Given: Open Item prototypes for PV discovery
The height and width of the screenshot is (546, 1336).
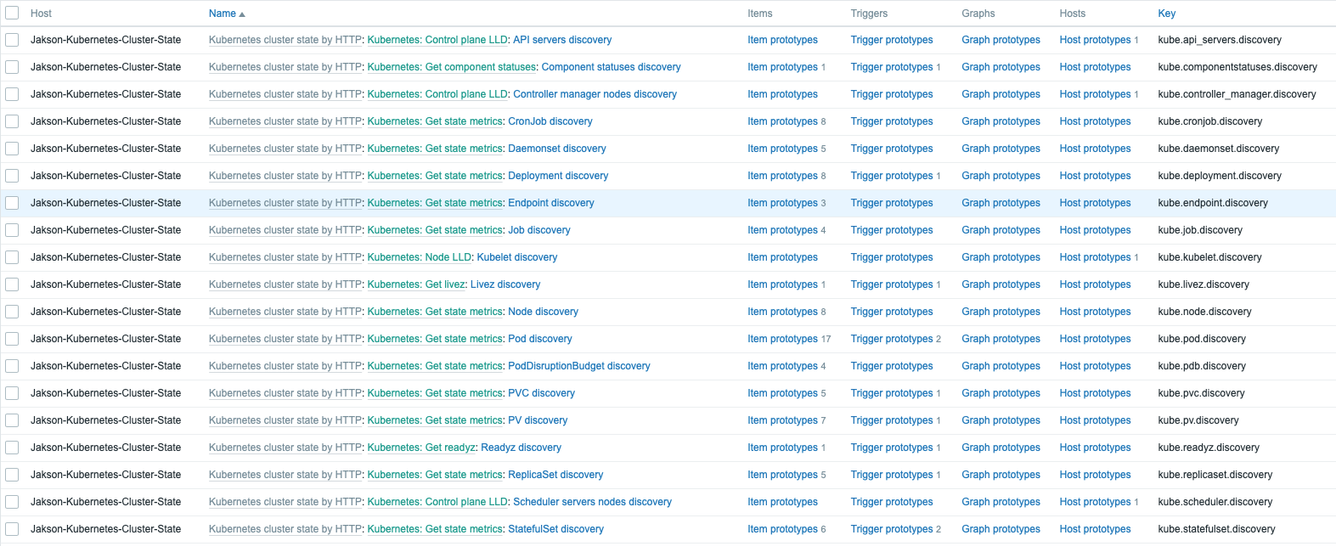Looking at the screenshot, I should (782, 420).
